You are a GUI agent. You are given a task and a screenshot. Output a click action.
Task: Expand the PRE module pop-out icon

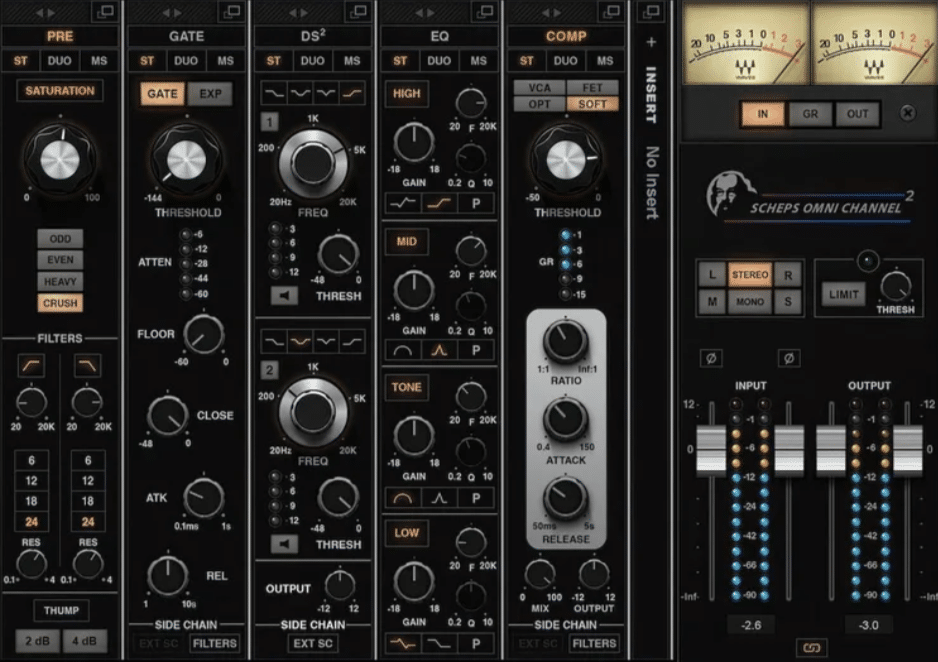[x=105, y=11]
